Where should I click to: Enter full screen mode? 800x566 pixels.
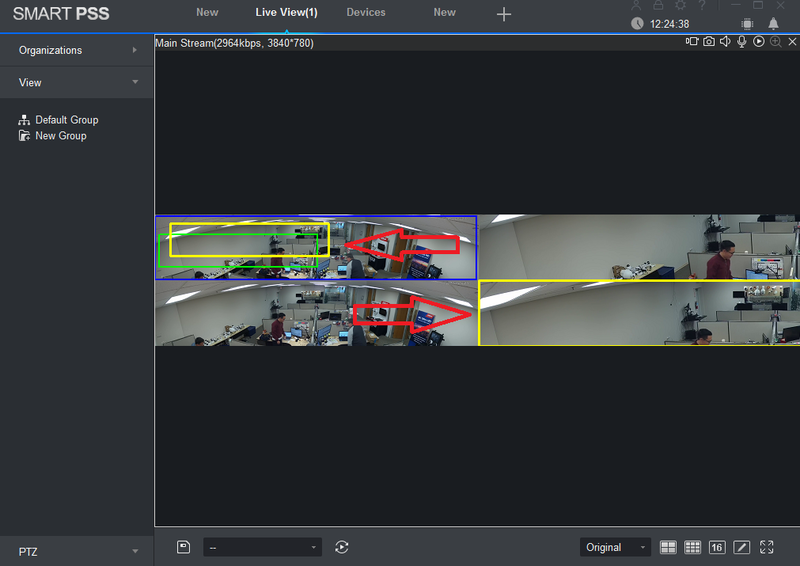point(766,547)
